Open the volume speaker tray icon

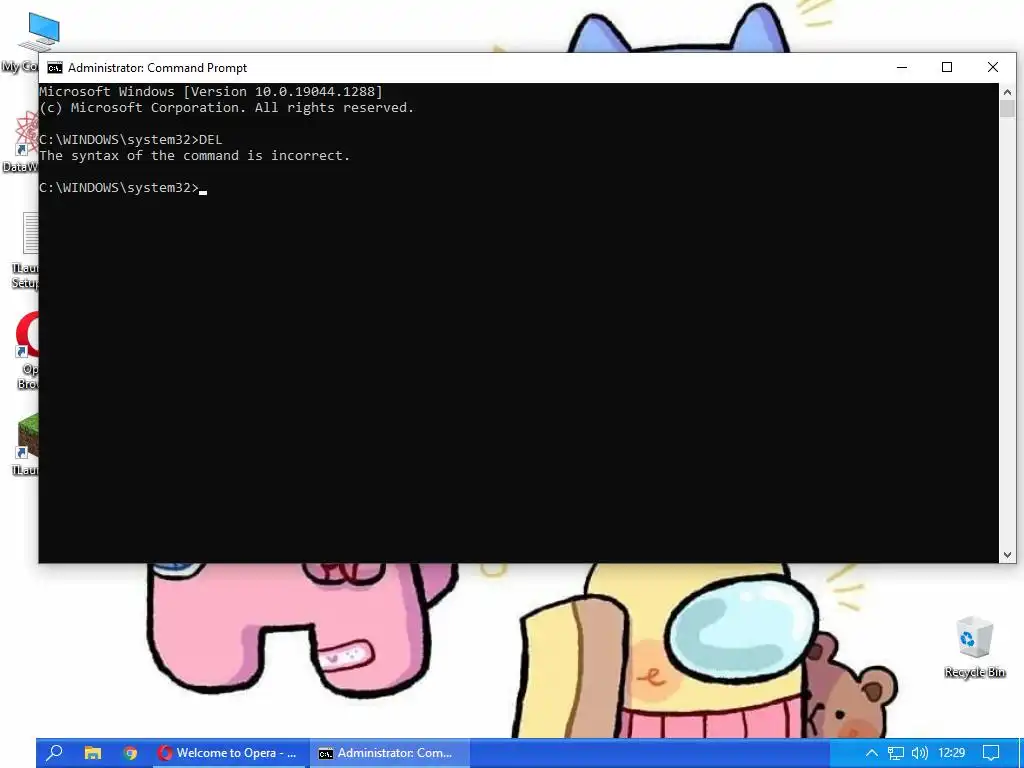(919, 753)
